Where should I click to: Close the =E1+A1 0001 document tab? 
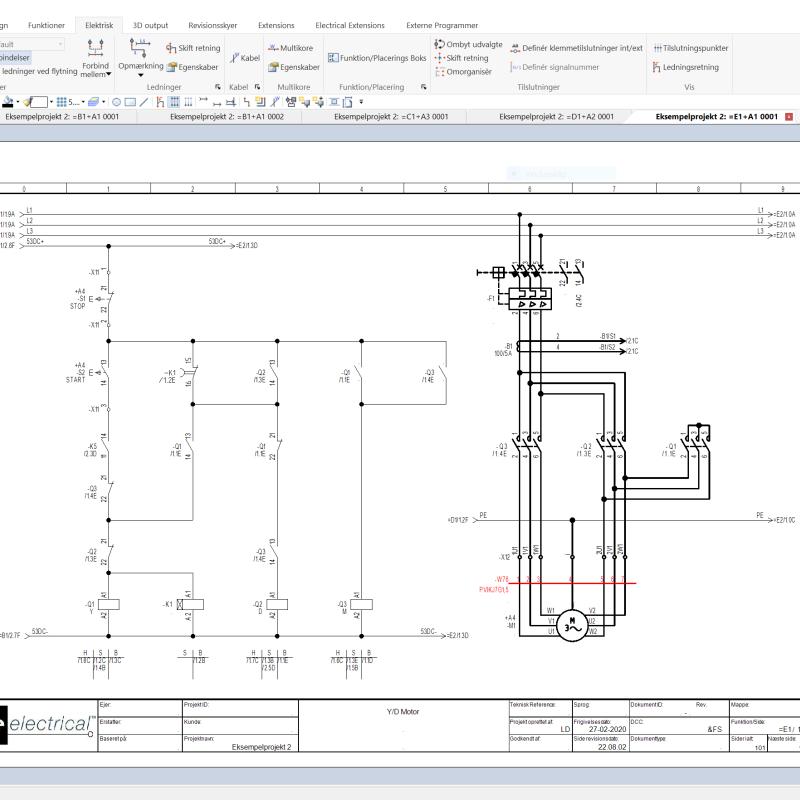[789, 117]
